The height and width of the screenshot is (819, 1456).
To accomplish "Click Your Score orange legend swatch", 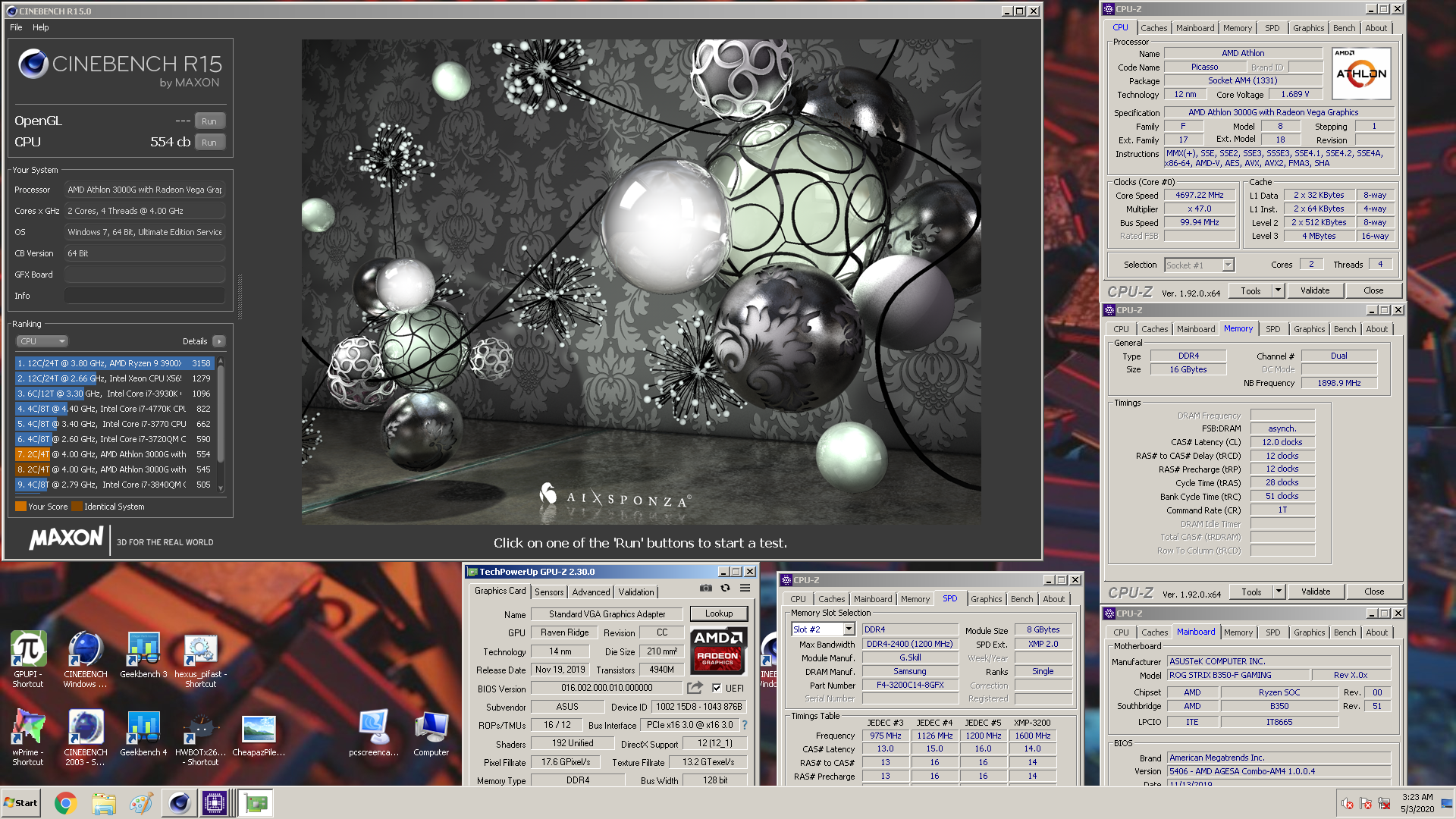I will click(20, 507).
